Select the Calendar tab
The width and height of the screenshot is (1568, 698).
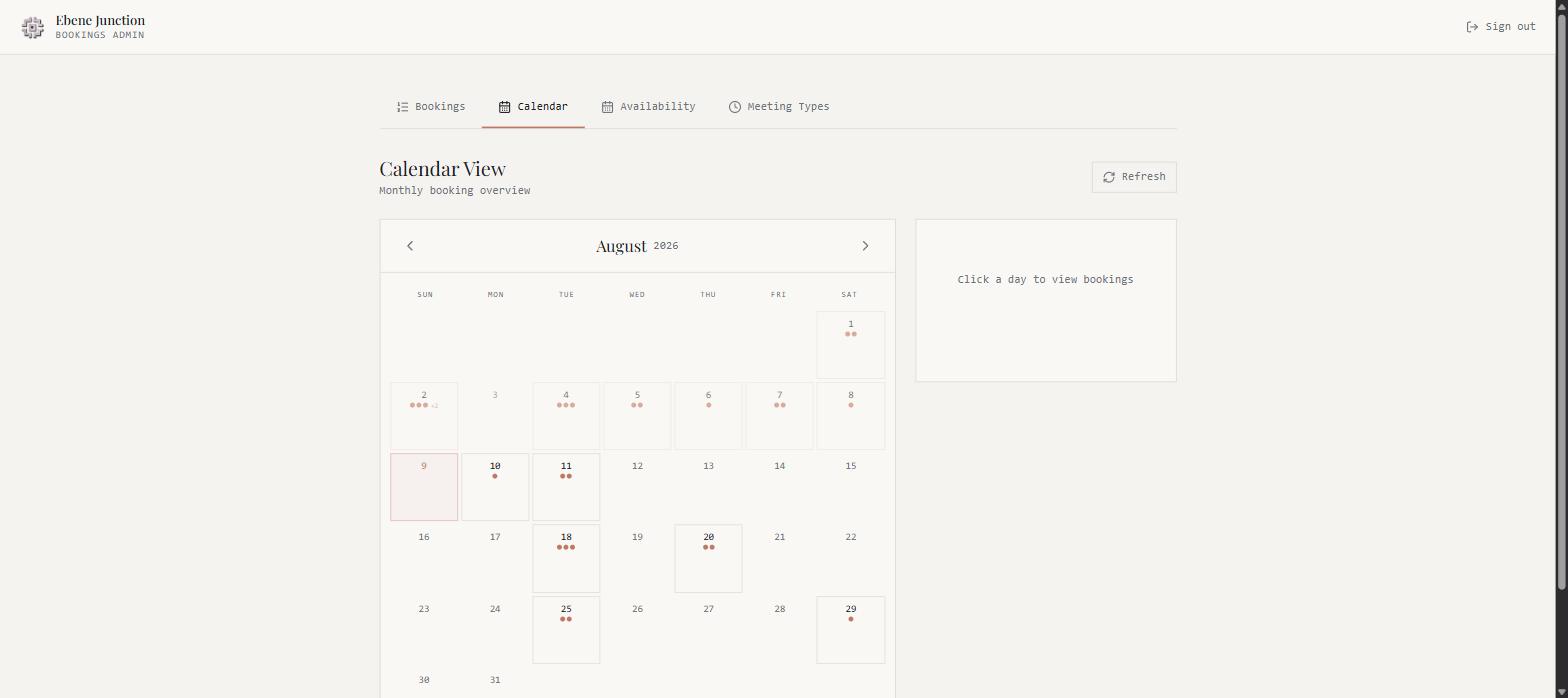(x=533, y=106)
